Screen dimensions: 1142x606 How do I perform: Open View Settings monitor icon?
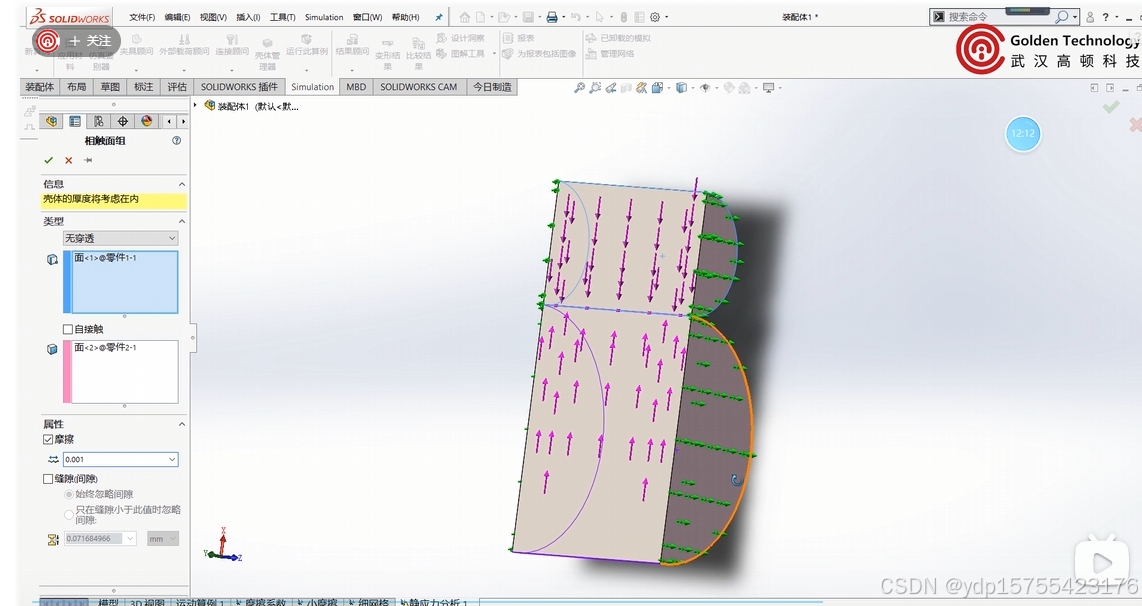click(768, 87)
